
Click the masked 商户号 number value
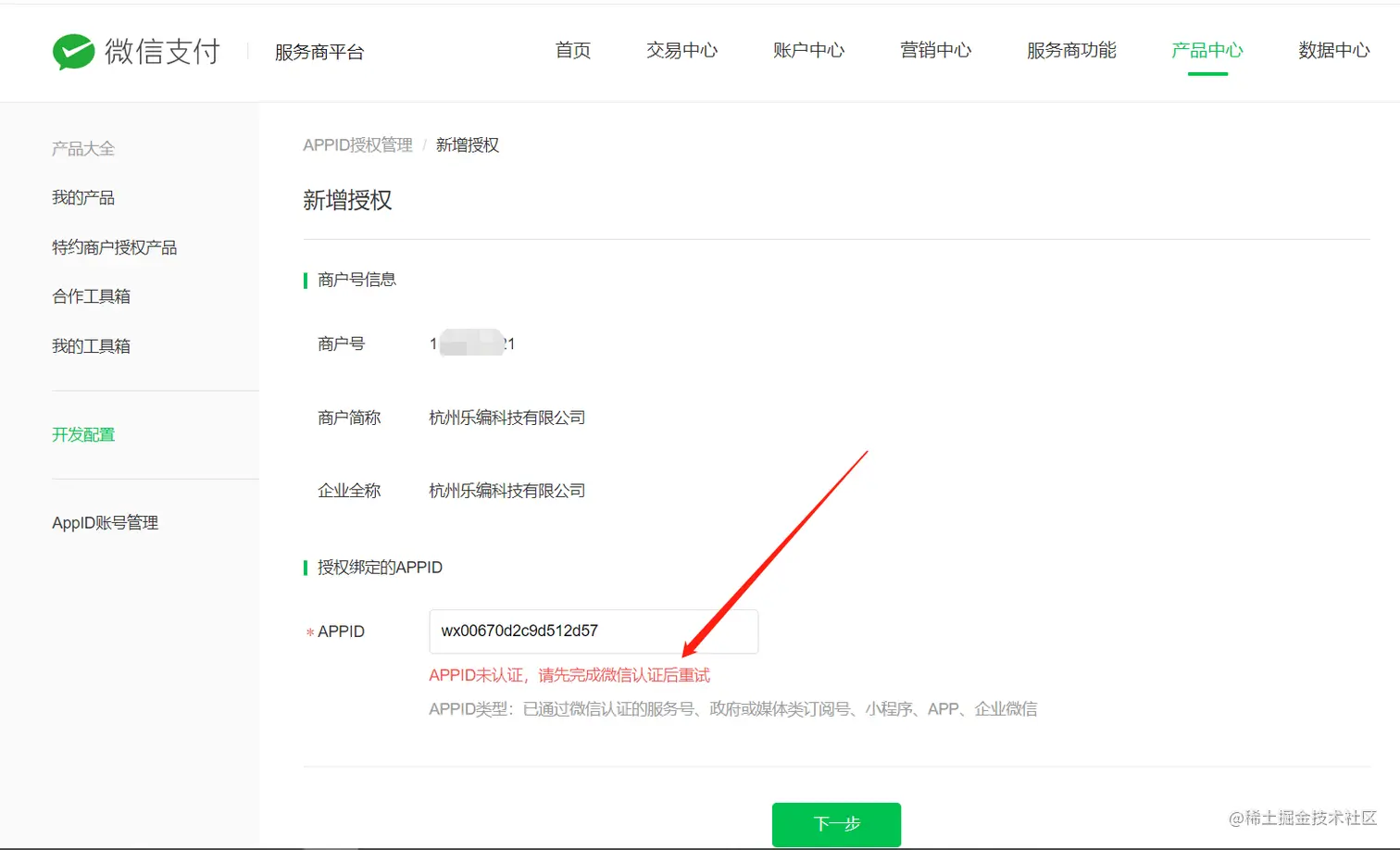(x=472, y=344)
